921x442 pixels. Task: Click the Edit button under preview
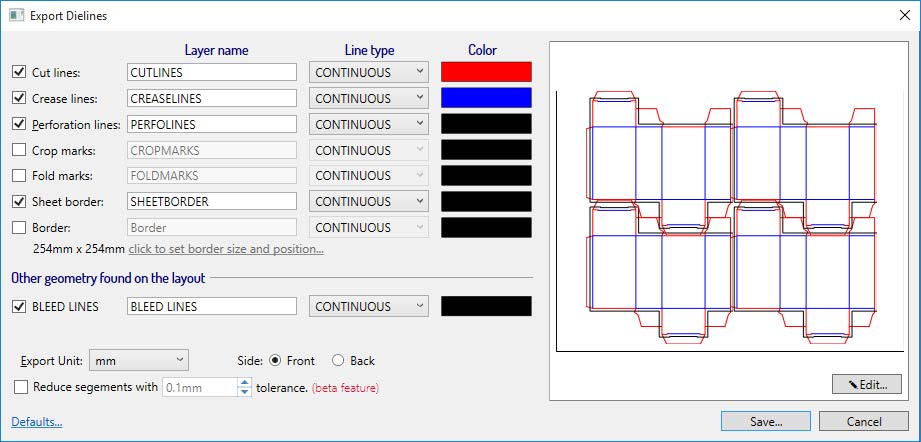(867, 384)
